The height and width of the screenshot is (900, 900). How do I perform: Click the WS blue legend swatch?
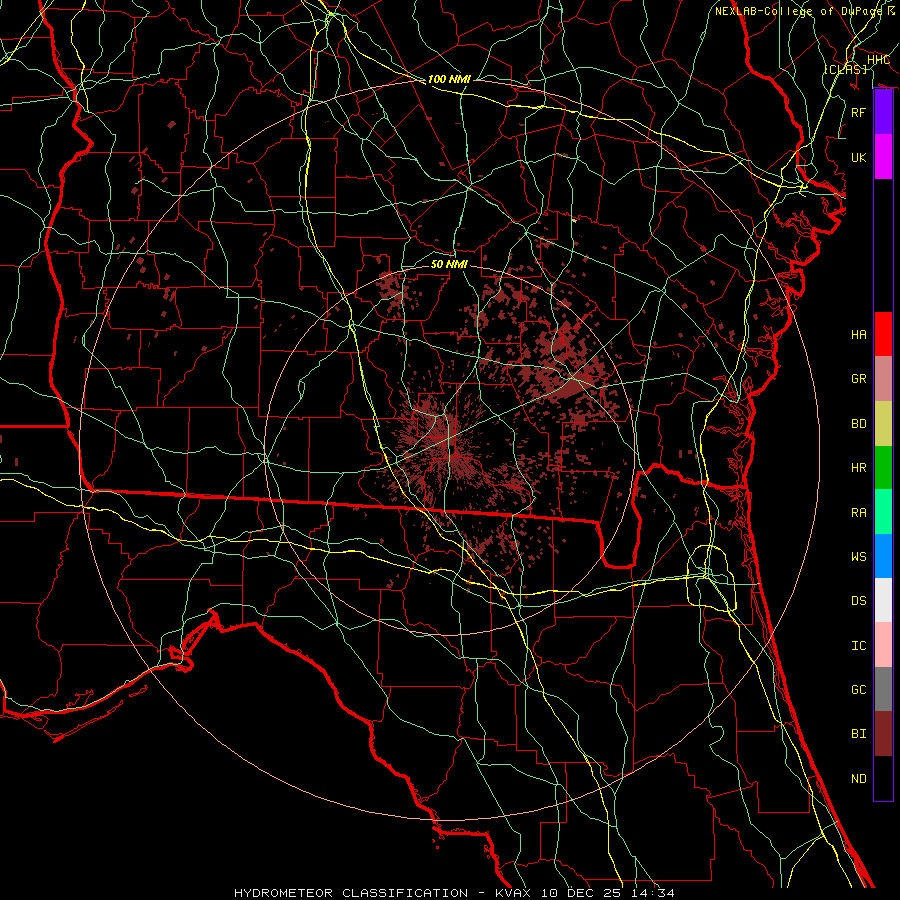pos(883,556)
